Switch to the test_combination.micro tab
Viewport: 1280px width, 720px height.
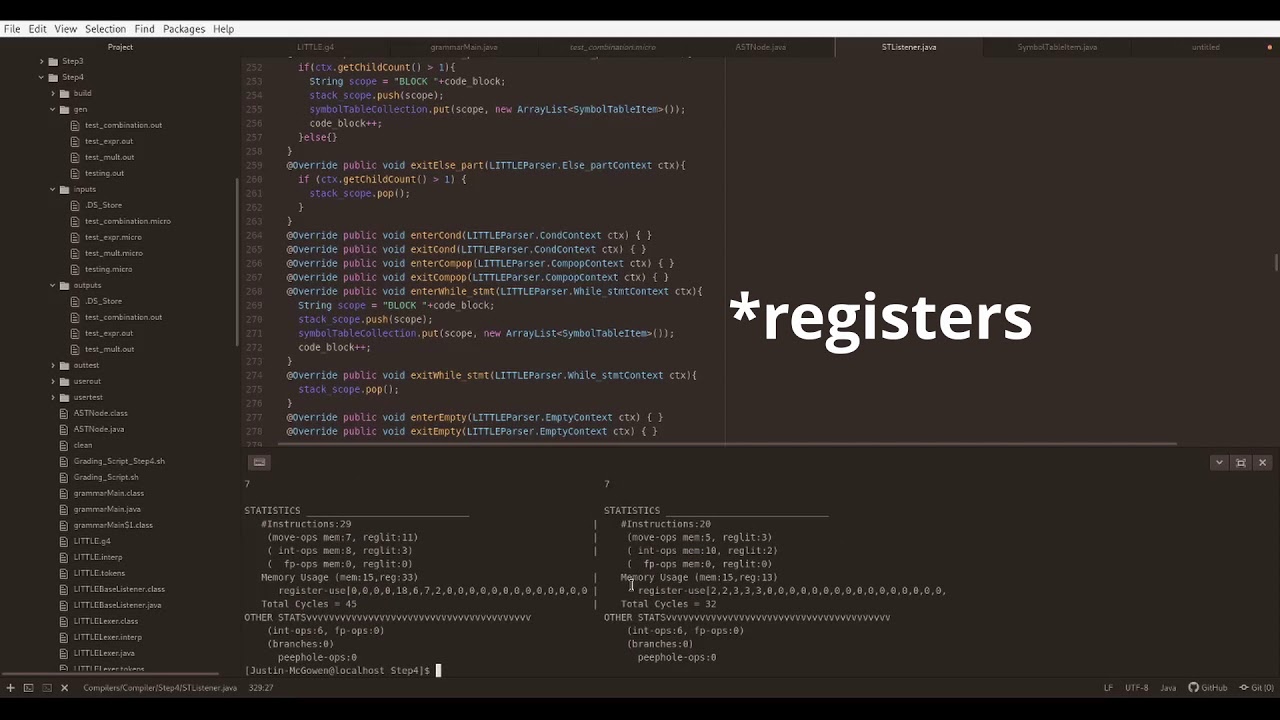(x=612, y=47)
